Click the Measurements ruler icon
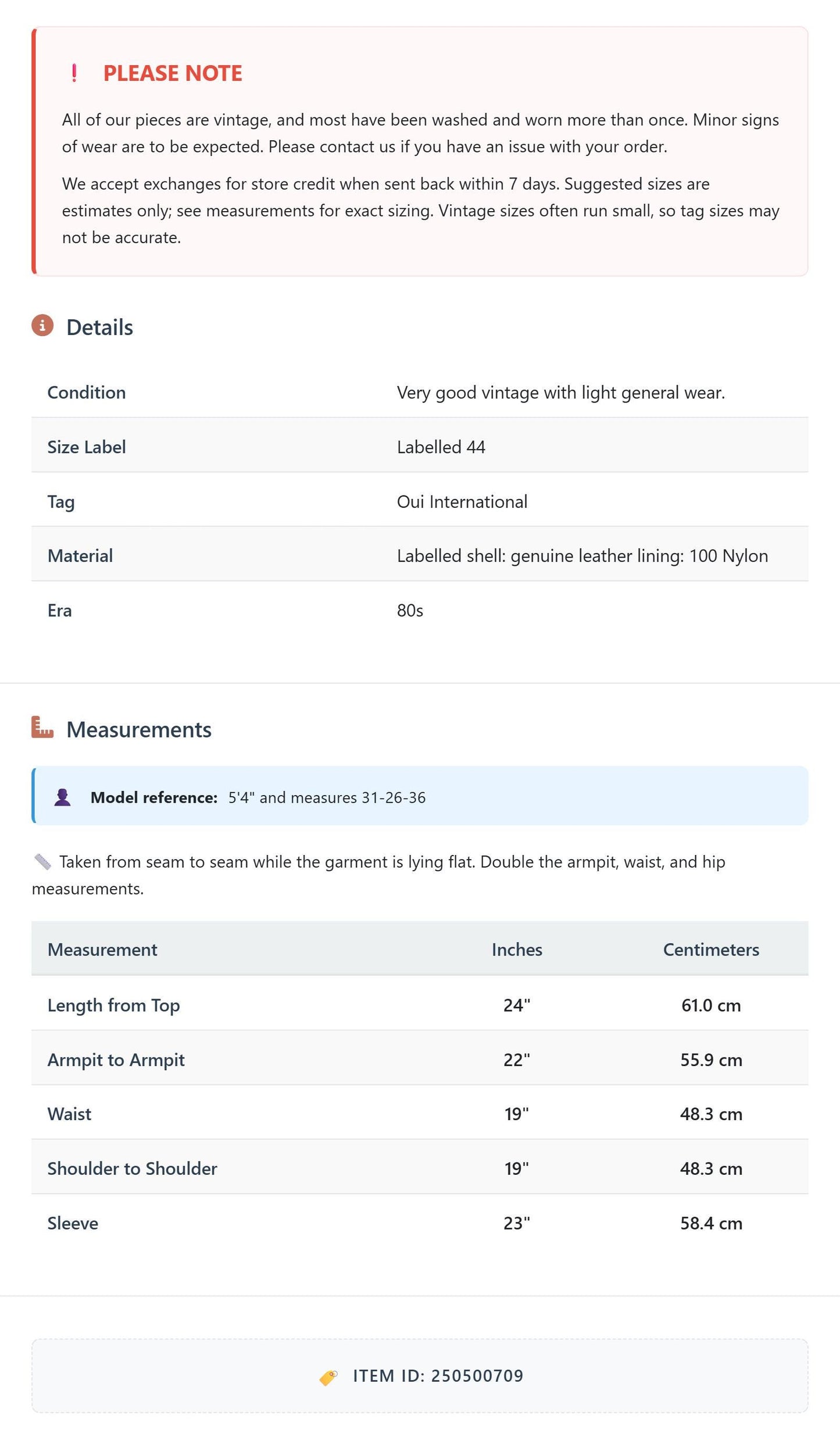840x1440 pixels. (x=42, y=728)
